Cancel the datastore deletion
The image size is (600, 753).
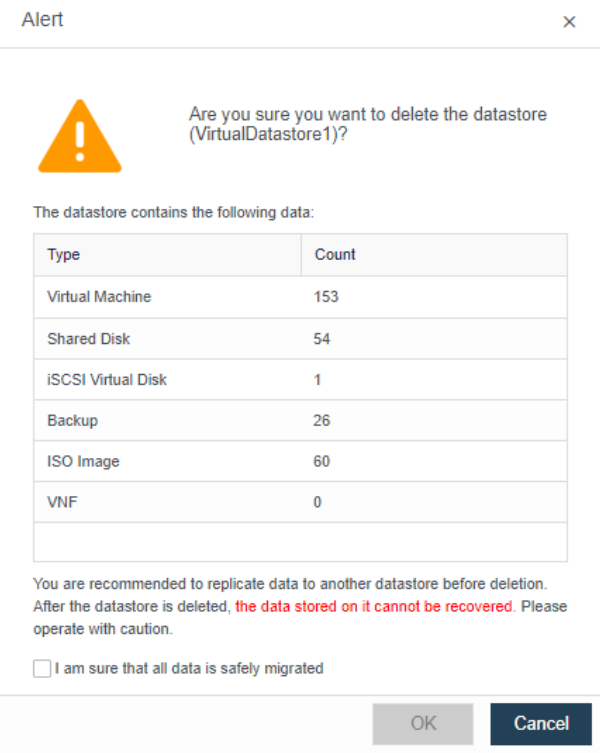click(x=541, y=723)
